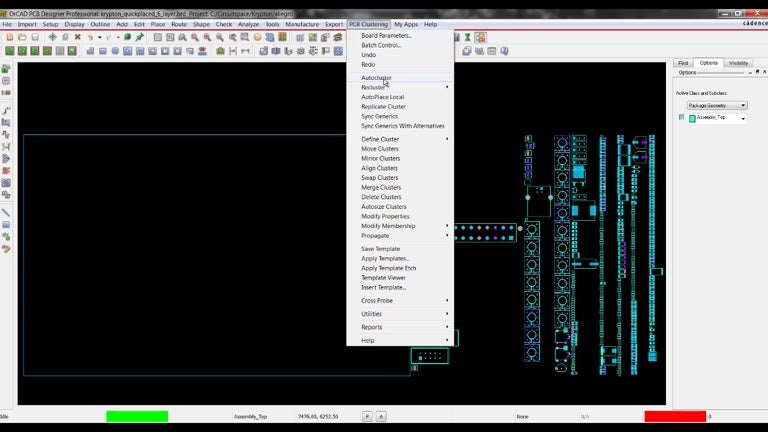Click the coordinate readout 7476.00, 6252.50

pos(318,417)
